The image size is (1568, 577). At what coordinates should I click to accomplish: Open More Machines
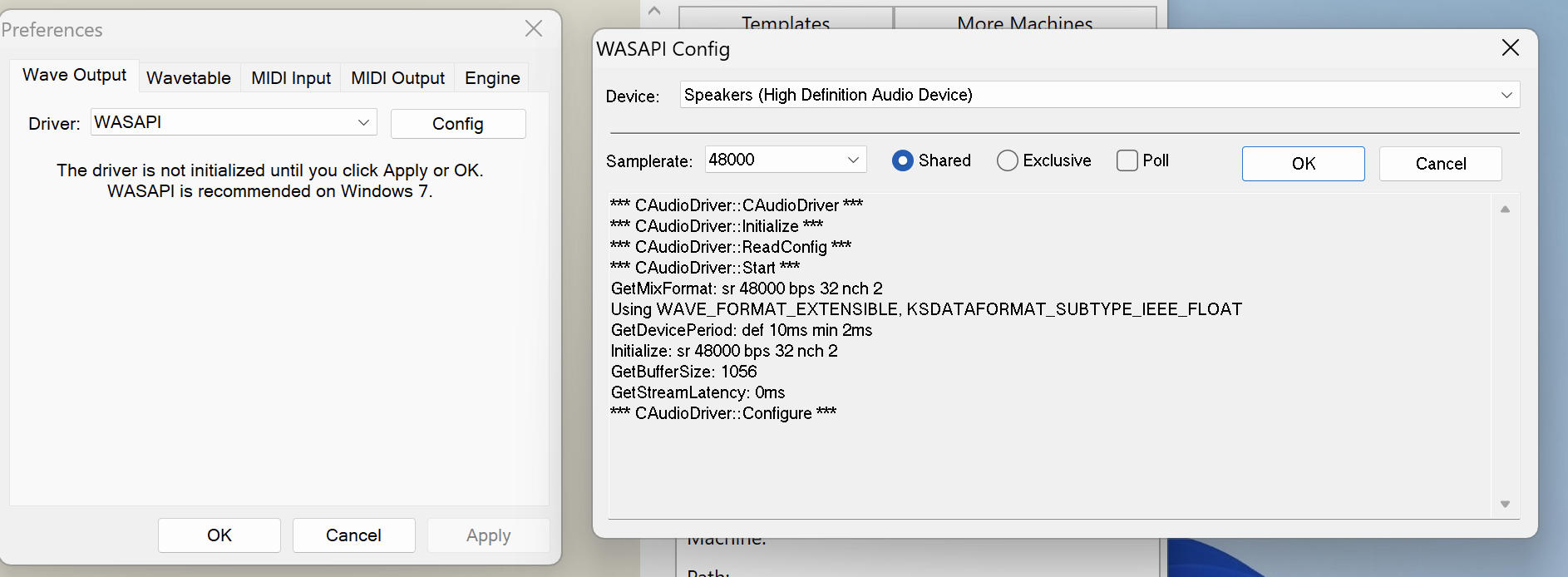(1026, 23)
